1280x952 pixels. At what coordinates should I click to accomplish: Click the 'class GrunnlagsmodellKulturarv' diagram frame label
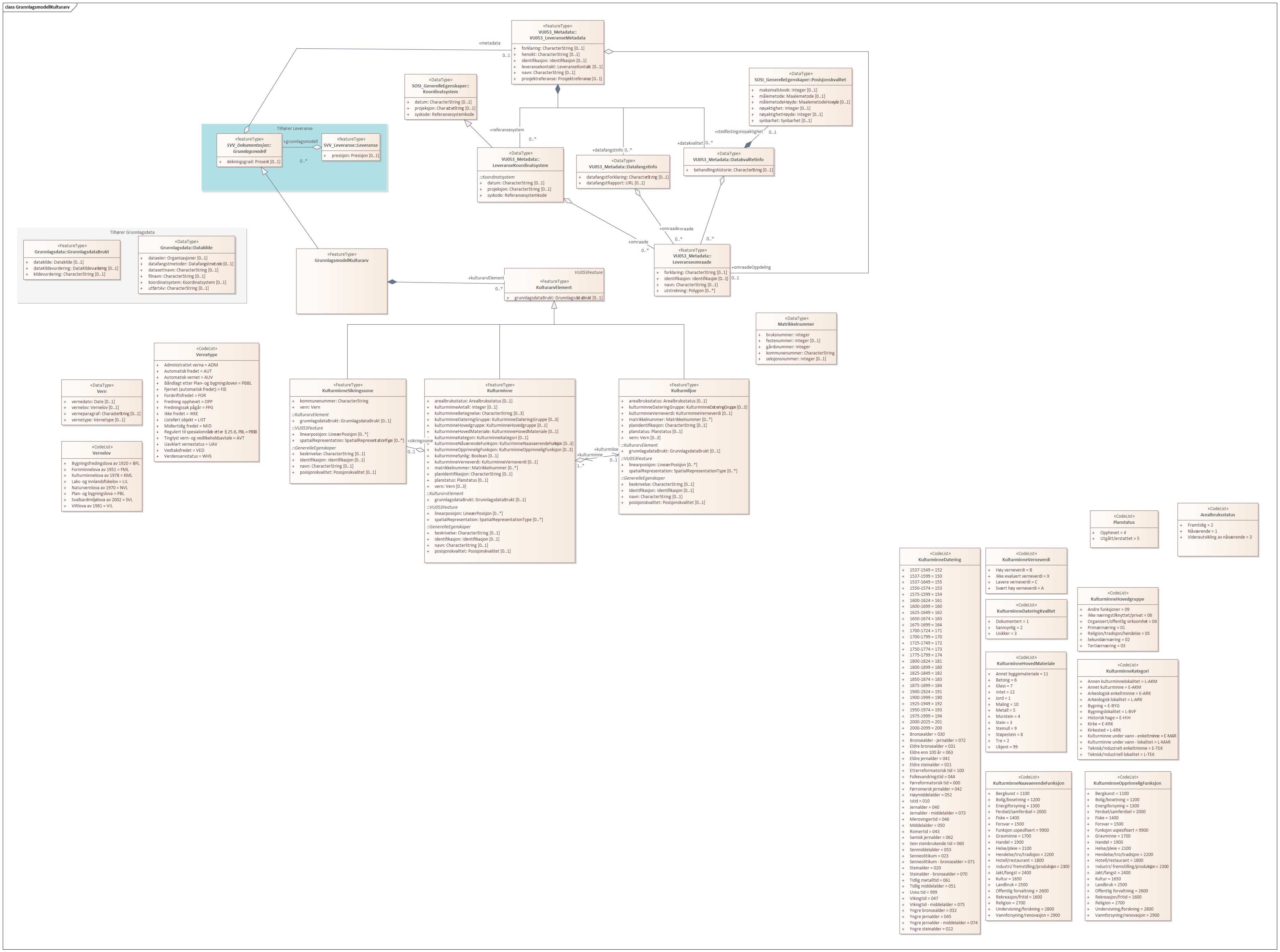37,7
